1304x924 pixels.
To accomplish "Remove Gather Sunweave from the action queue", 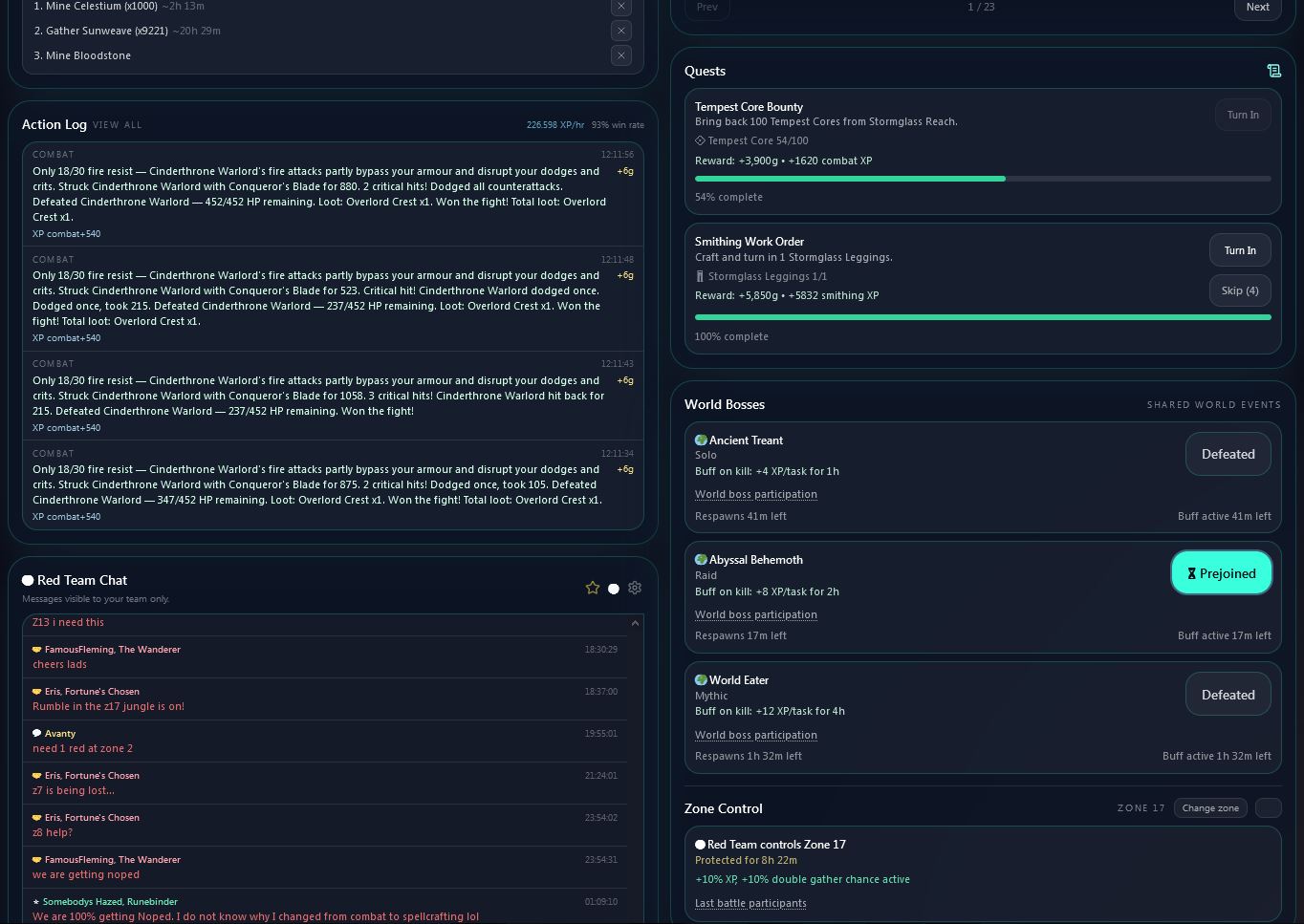I will pyautogui.click(x=621, y=31).
